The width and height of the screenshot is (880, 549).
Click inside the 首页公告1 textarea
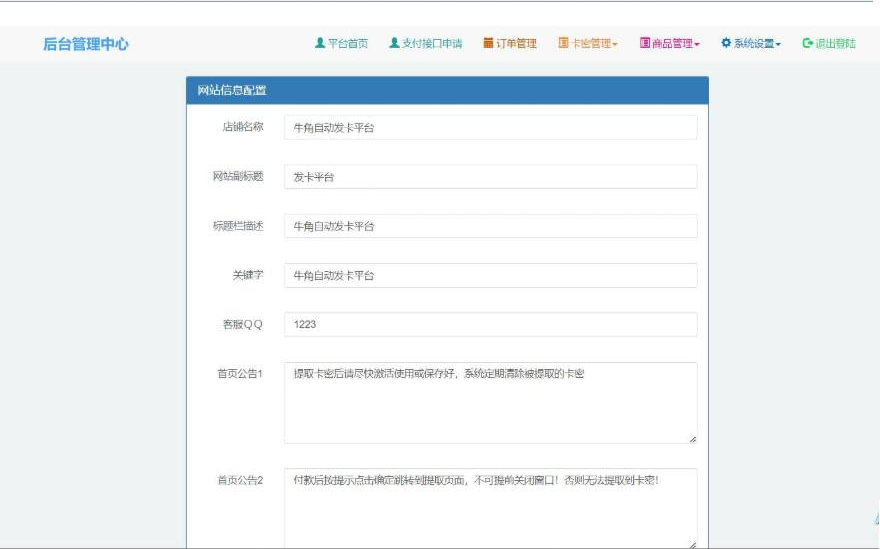coord(490,402)
